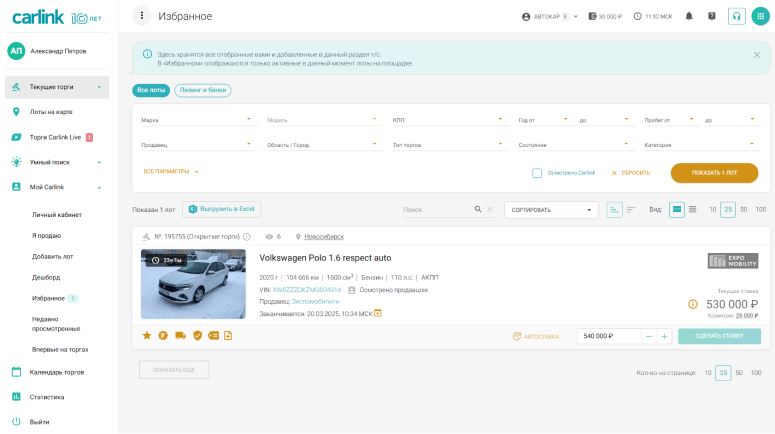Click the help question mark icon
Viewport: 775px width, 434px height.
pyautogui.click(x=711, y=16)
